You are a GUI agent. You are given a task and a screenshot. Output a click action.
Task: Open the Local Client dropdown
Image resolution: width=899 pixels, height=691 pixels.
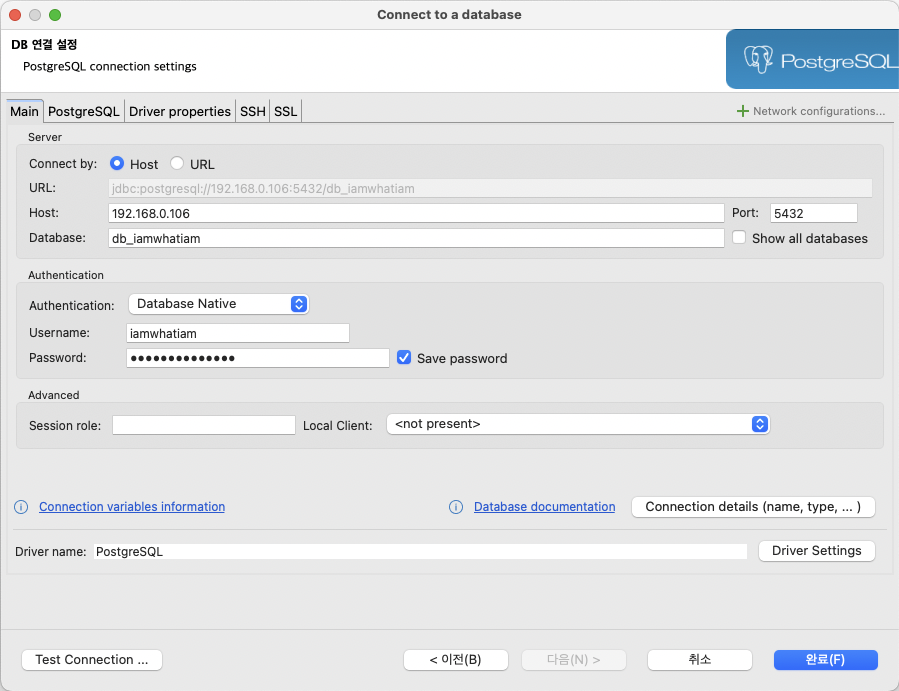coord(578,424)
